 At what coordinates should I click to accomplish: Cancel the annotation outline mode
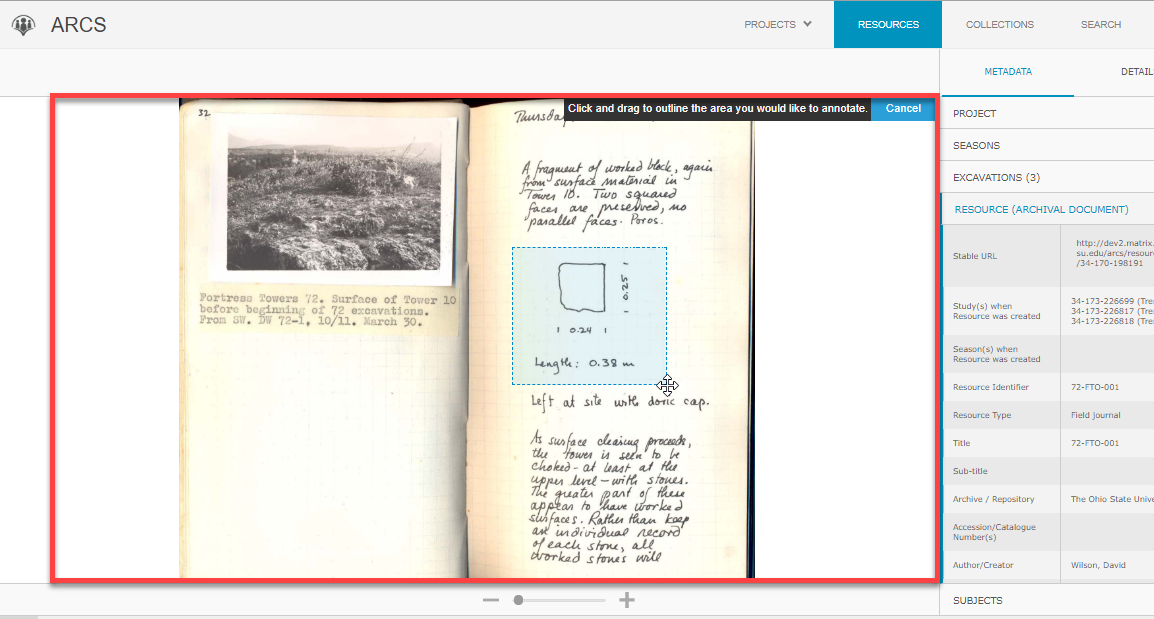click(x=903, y=108)
